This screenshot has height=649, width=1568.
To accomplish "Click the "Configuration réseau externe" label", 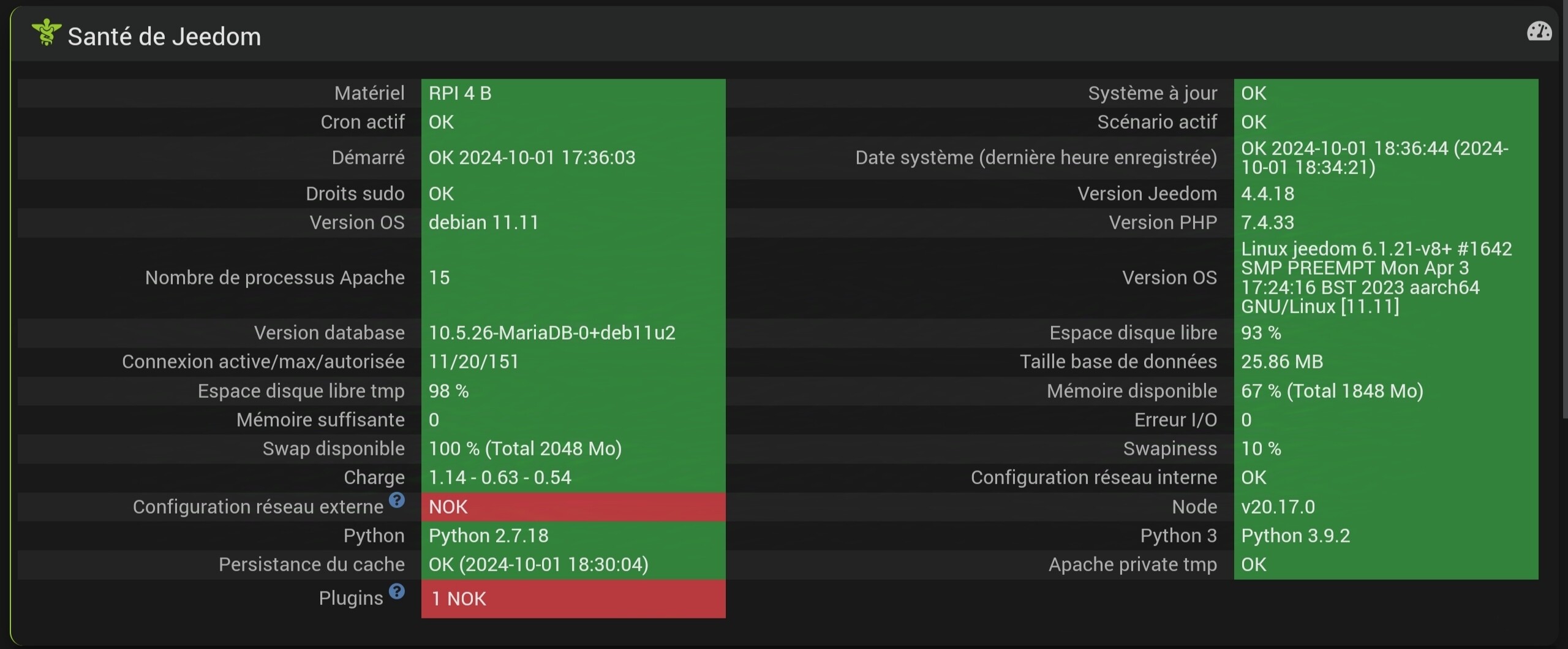I will click(258, 507).
